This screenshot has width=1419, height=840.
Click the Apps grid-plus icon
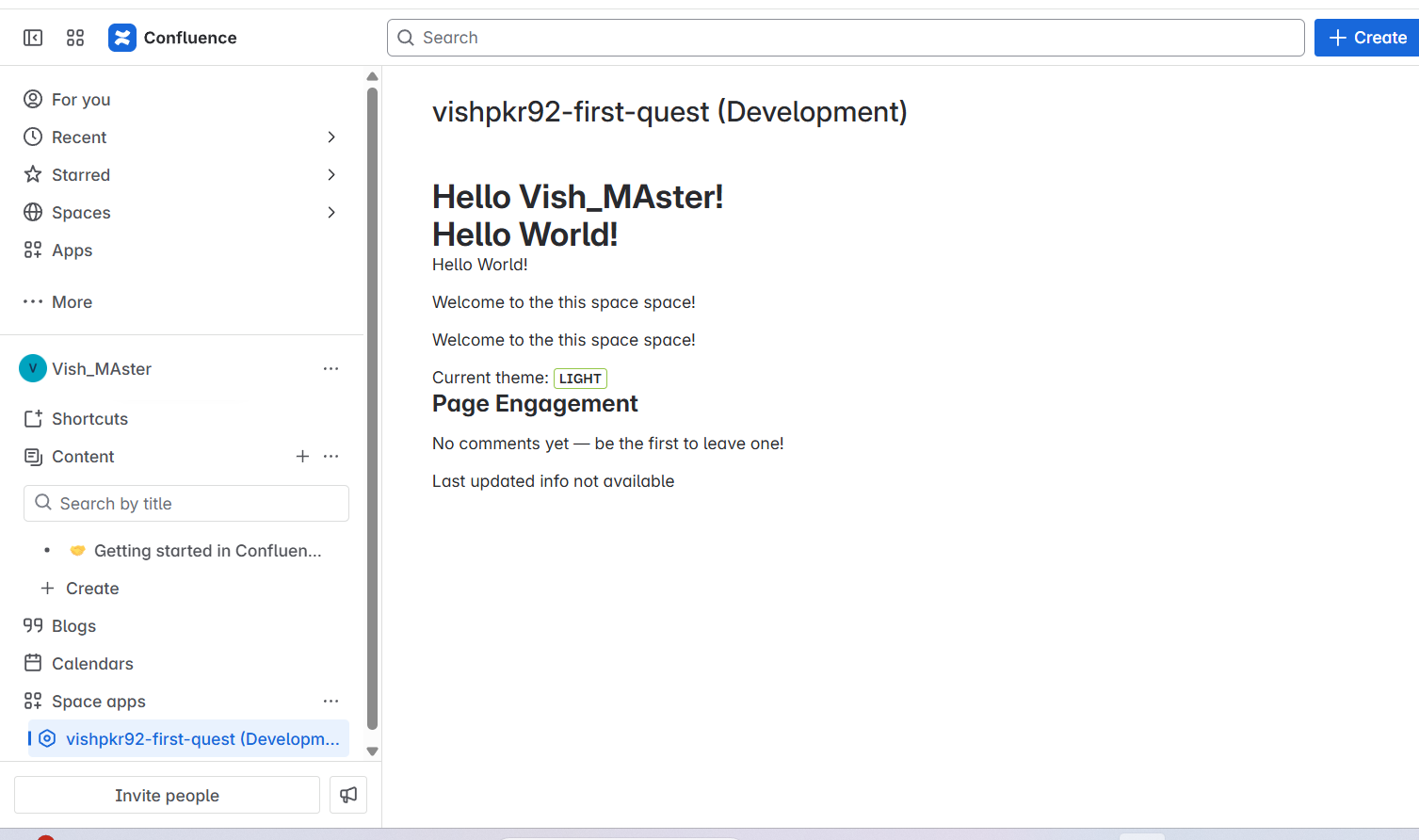coord(33,250)
